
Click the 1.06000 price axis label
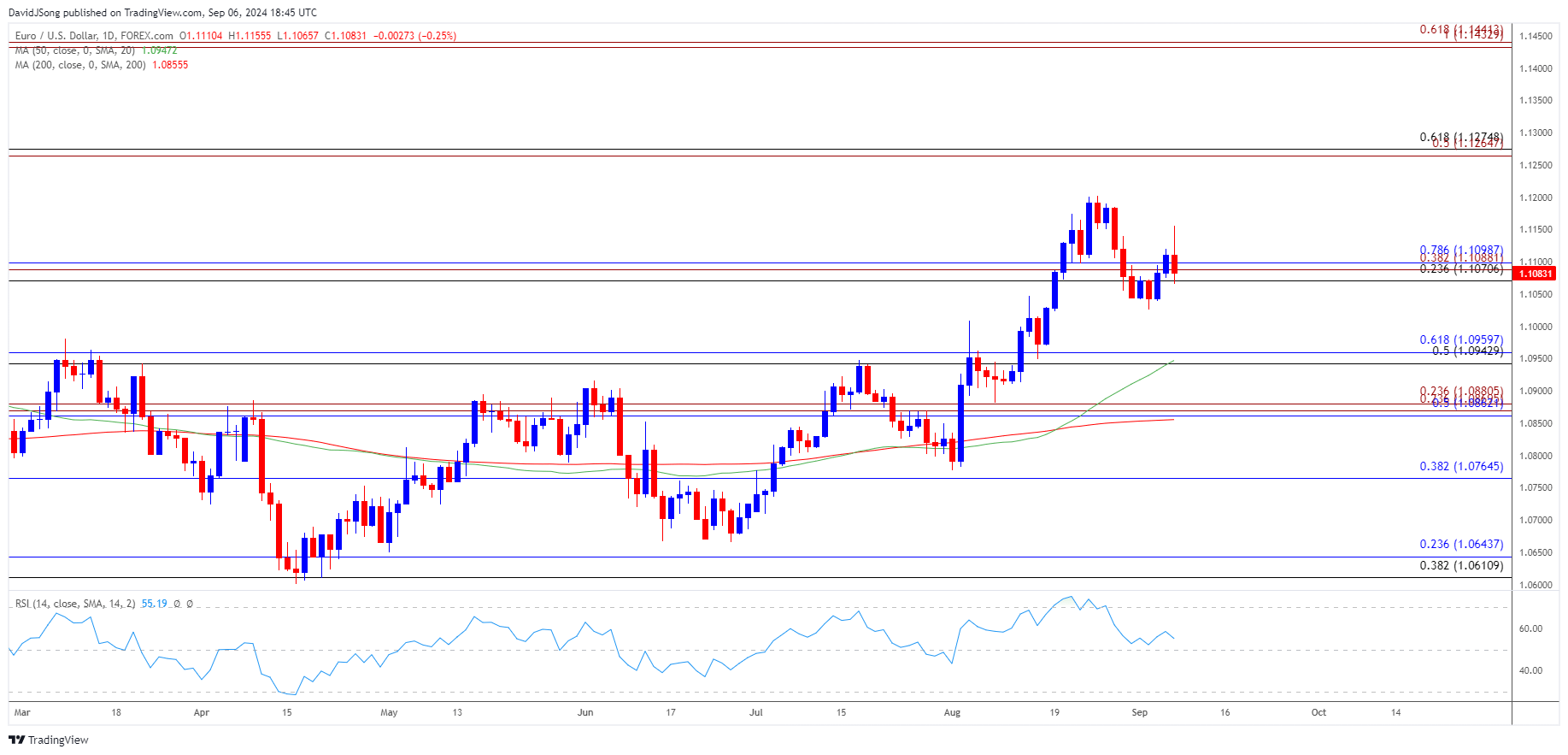tap(1536, 585)
